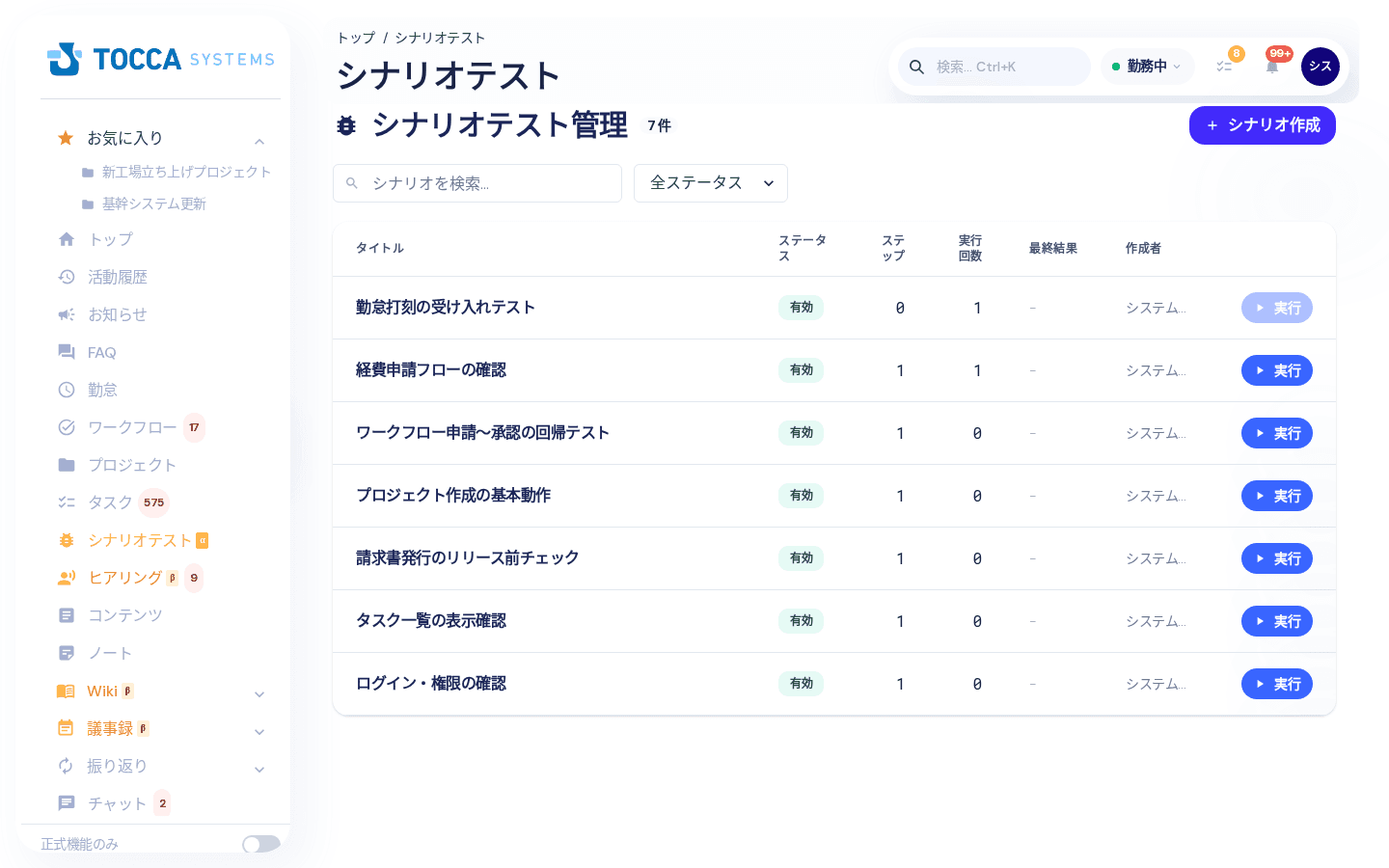Run the 経費申請フローの確認 scenario
The height and width of the screenshot is (868, 1389).
point(1277,370)
